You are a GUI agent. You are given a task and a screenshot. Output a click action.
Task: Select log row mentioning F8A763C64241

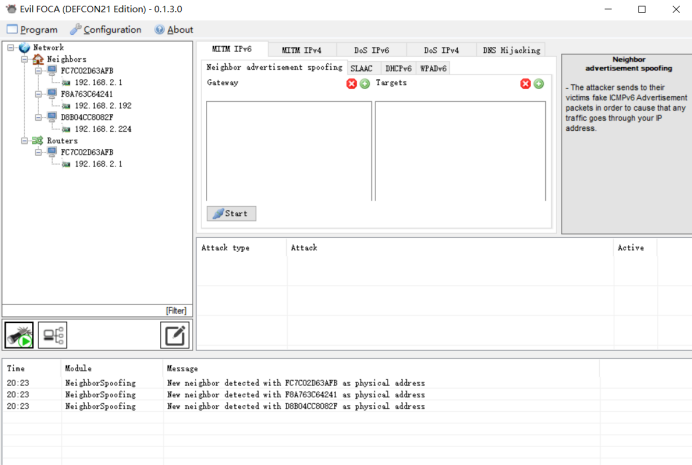[x=302, y=395]
